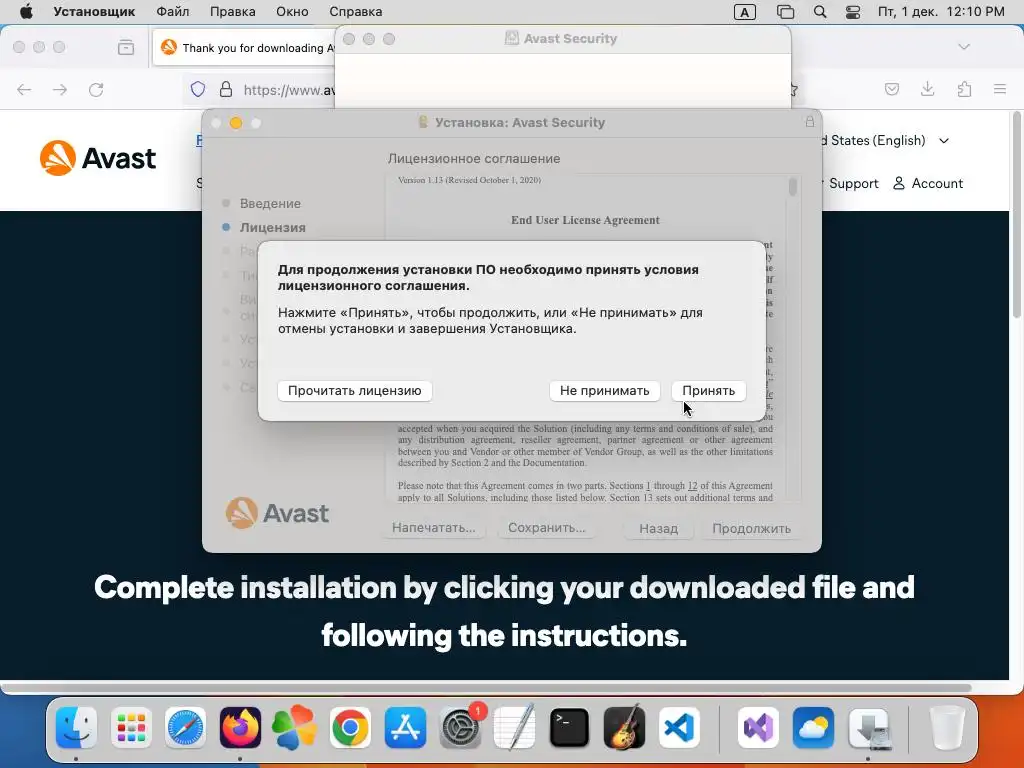Open Visual Studio from the Dock
Screen dimensions: 1024x768
pos(758,728)
